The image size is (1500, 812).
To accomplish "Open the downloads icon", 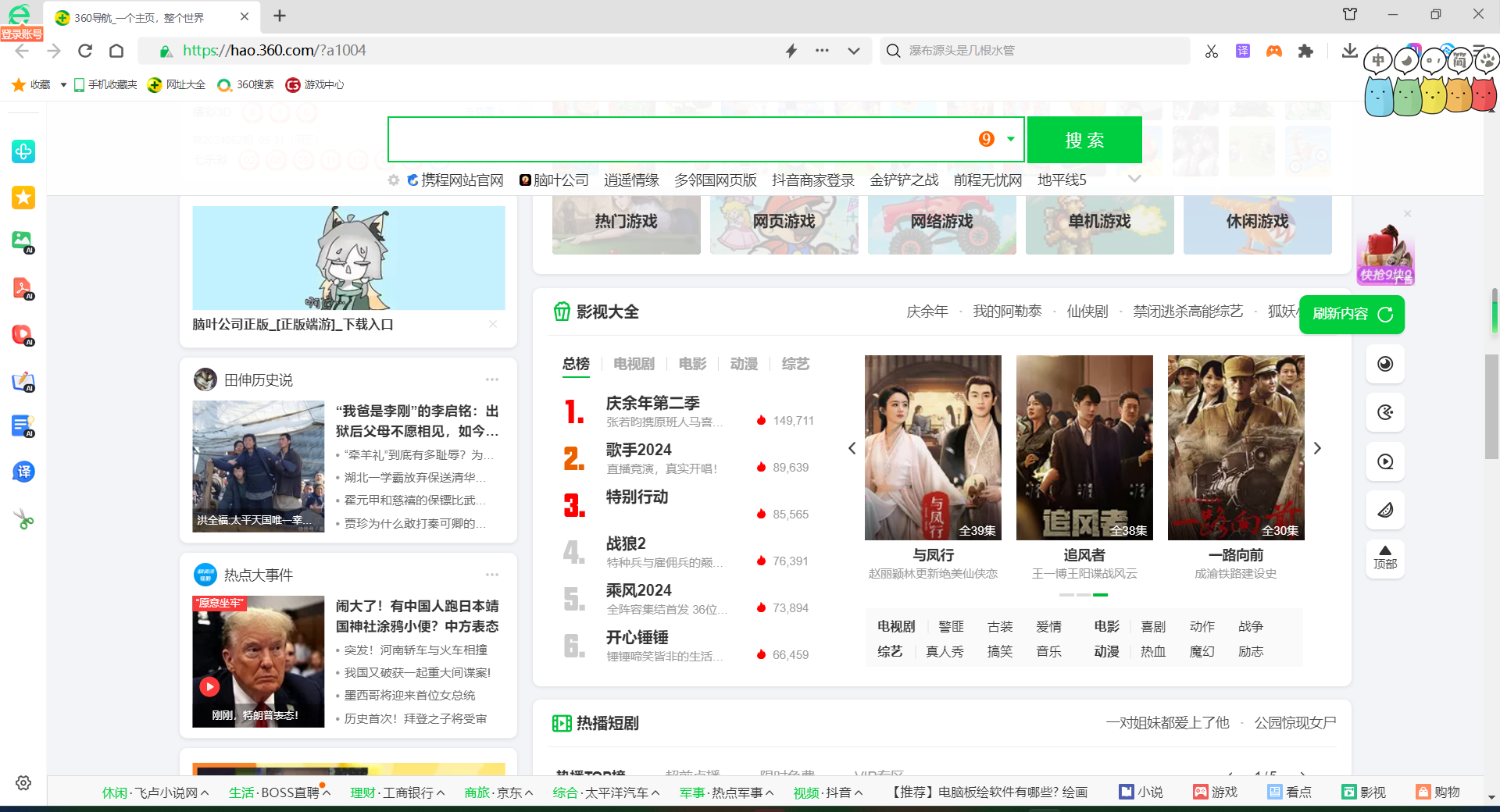I will 1349,51.
